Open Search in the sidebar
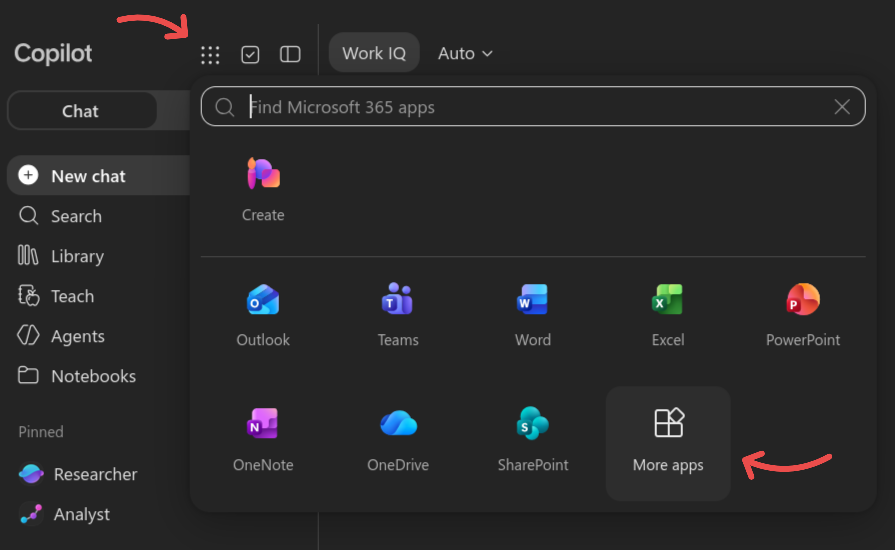The height and width of the screenshot is (550, 895). (x=60, y=216)
